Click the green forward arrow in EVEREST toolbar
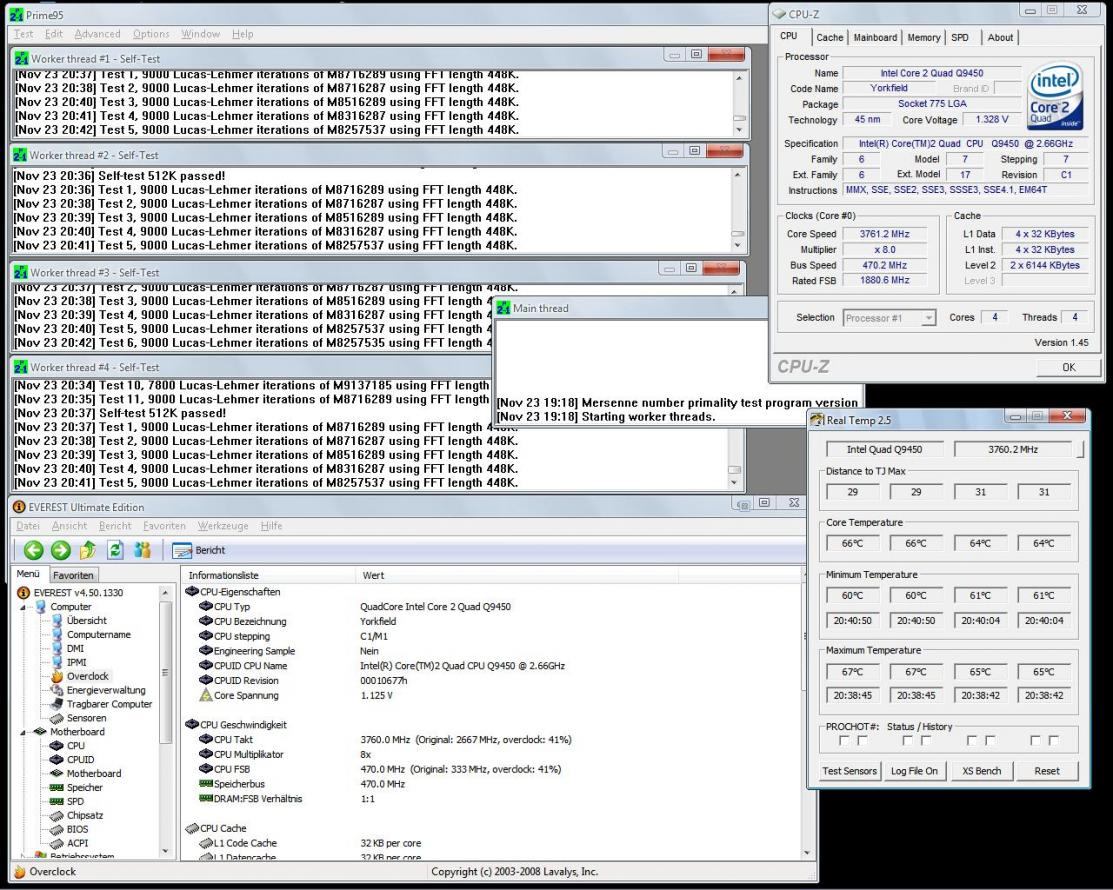 tap(61, 550)
